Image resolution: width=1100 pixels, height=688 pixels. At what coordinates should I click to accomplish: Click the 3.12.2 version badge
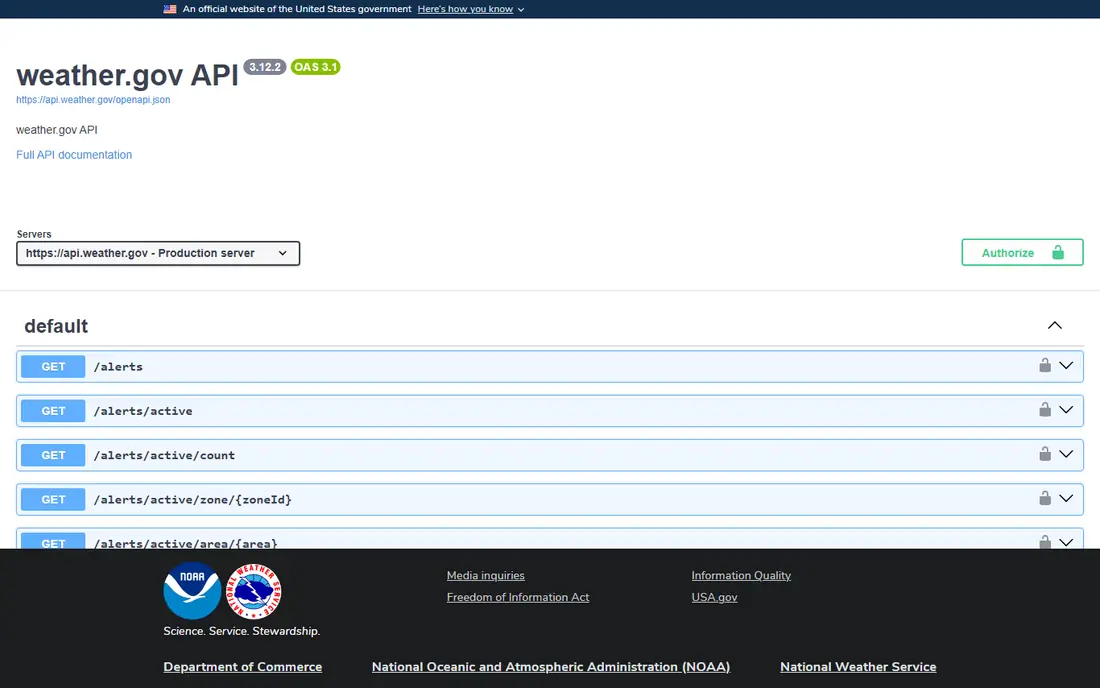click(x=264, y=67)
